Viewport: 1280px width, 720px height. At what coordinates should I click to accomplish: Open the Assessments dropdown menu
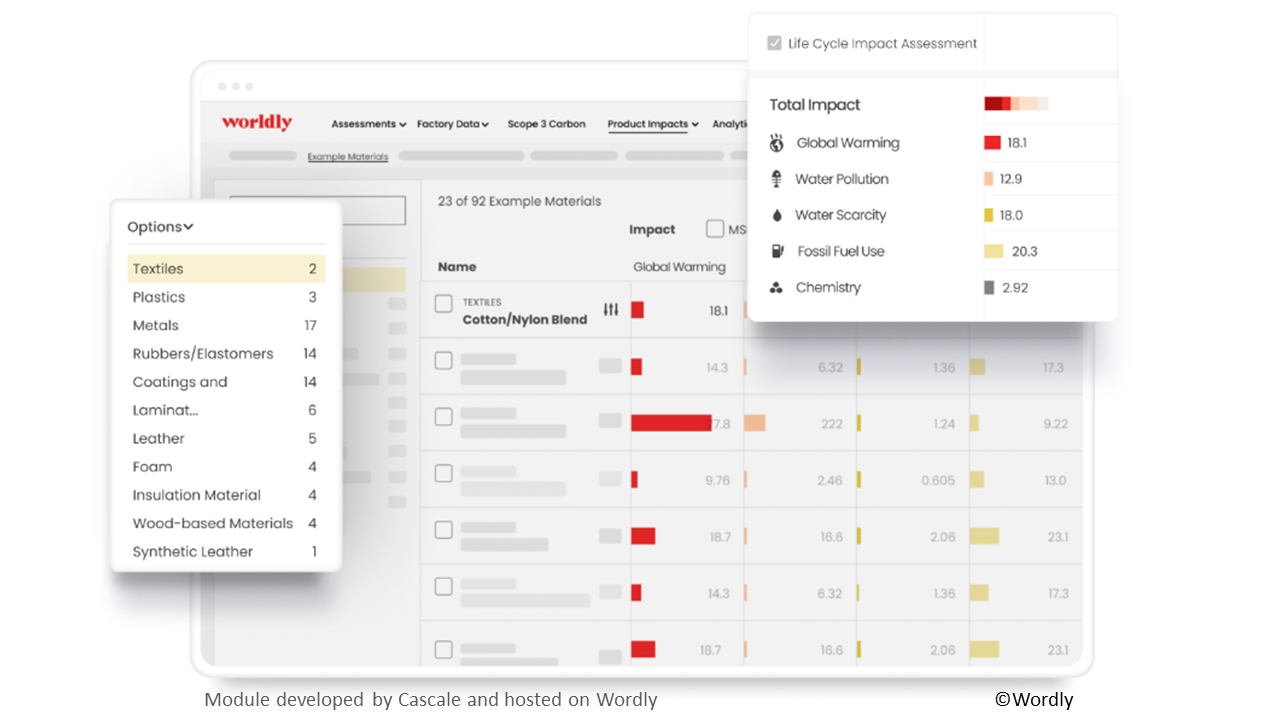tap(369, 124)
